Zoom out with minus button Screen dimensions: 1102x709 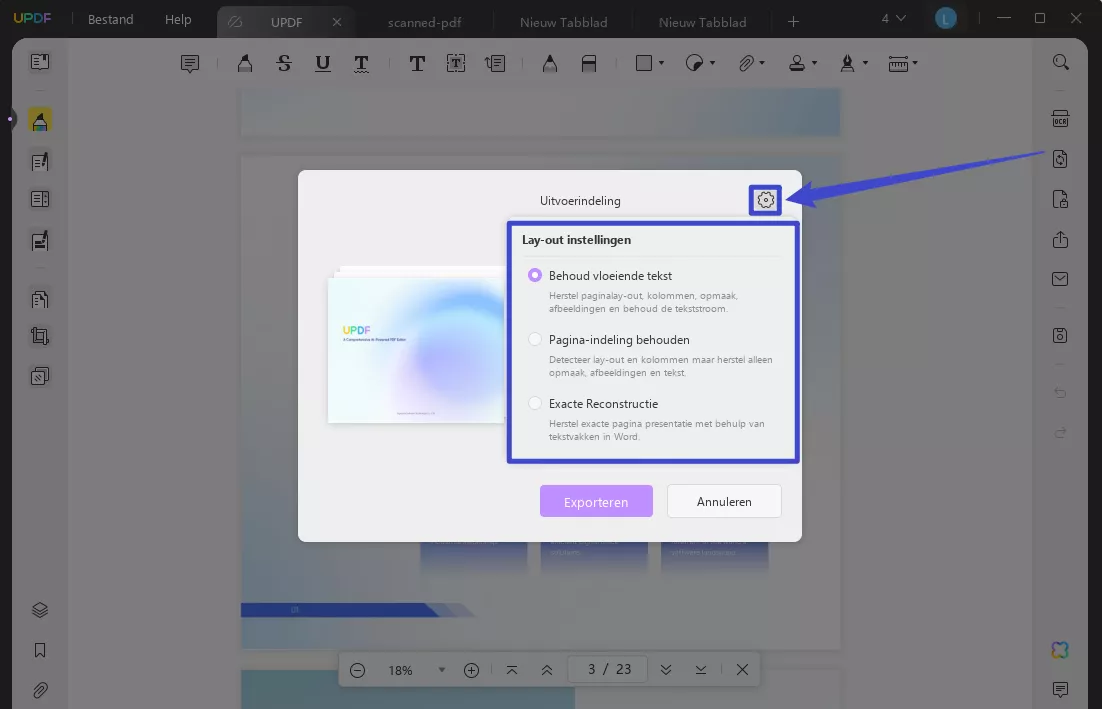357,670
